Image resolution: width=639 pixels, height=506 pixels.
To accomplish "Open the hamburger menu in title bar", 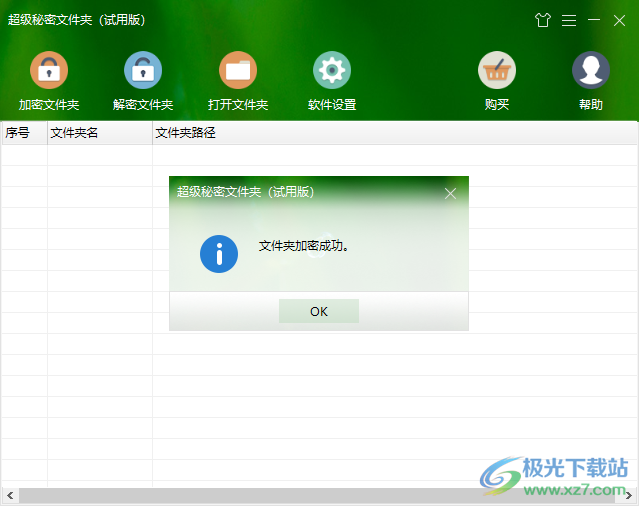I will 569,20.
